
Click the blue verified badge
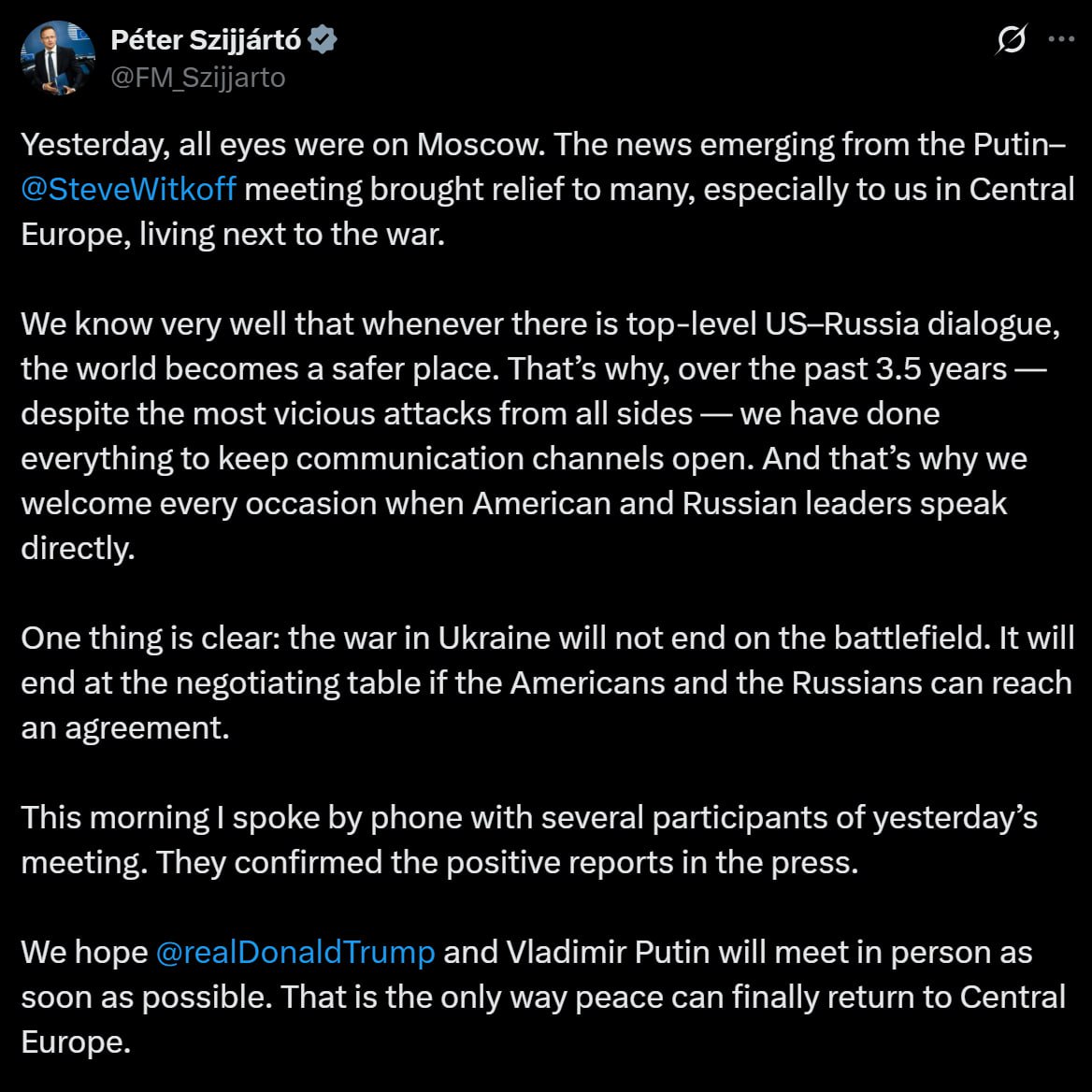click(x=323, y=39)
